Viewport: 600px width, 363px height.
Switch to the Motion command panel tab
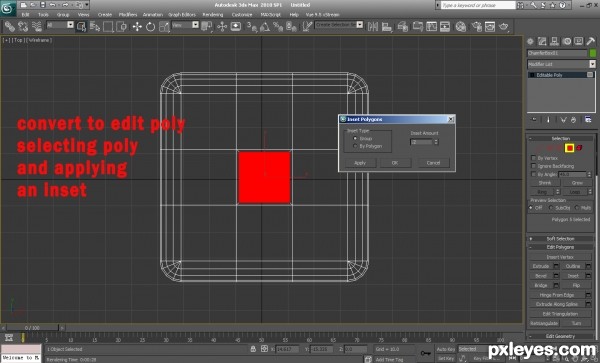click(x=567, y=41)
